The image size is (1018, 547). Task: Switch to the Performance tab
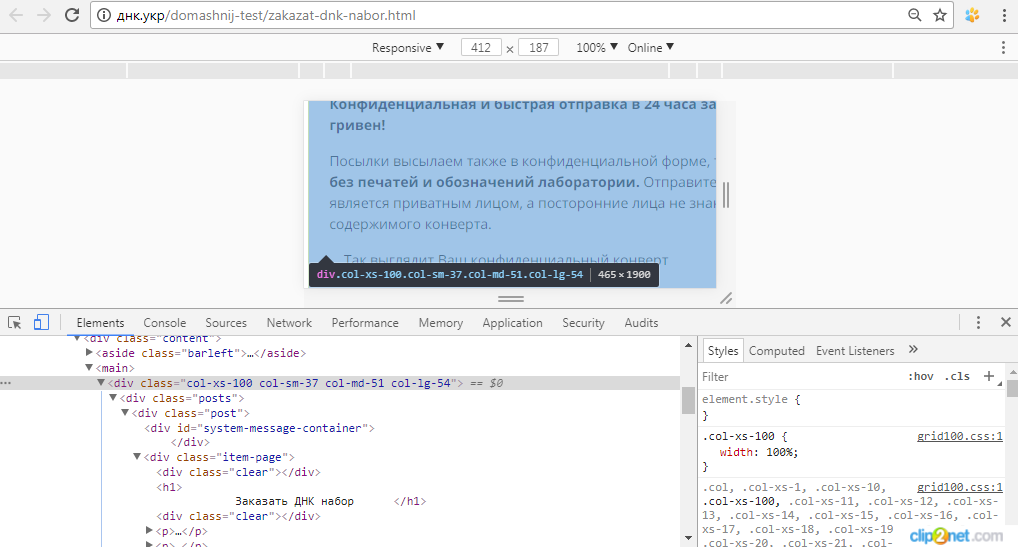click(x=365, y=322)
